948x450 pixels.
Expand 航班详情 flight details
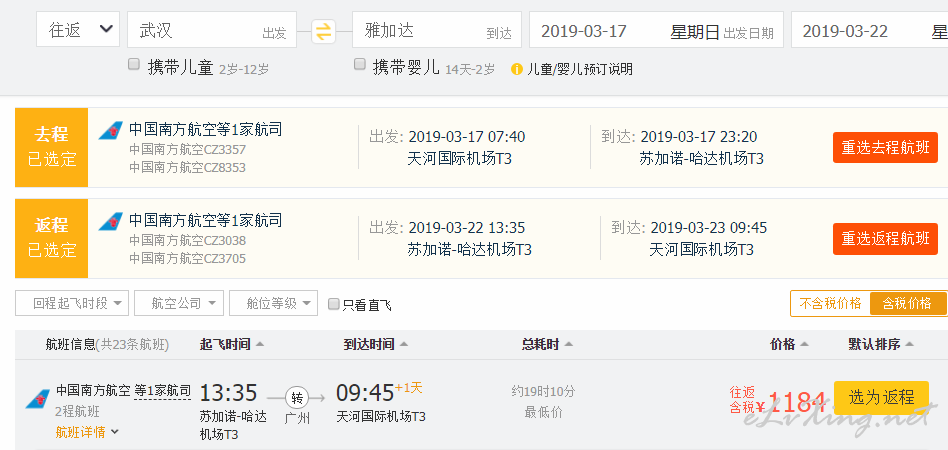[87, 432]
